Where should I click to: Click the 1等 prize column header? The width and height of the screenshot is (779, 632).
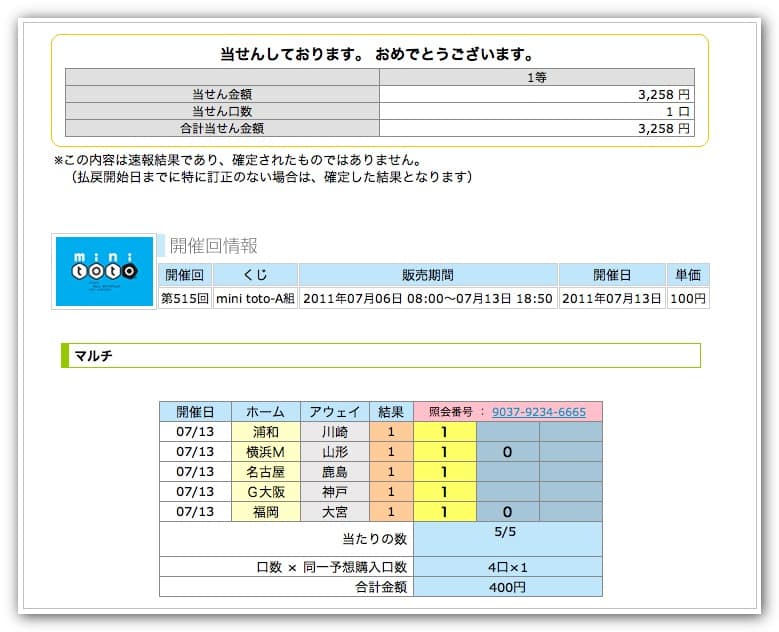(536, 76)
